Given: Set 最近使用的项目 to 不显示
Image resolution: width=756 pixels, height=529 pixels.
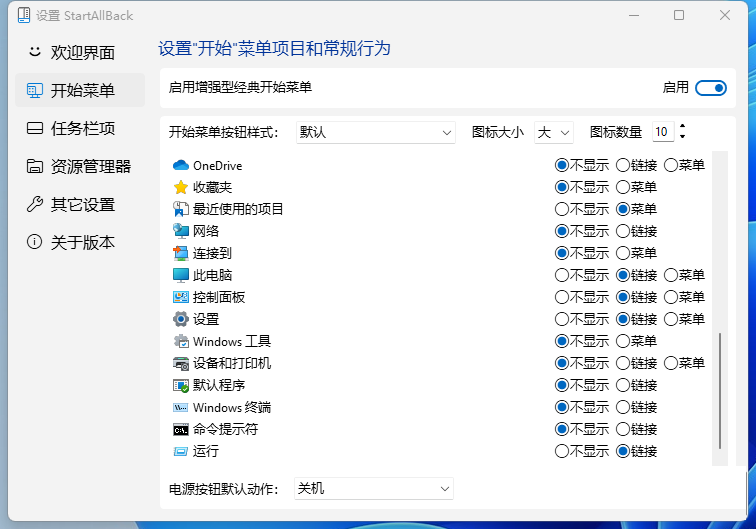Looking at the screenshot, I should click(x=582, y=209).
